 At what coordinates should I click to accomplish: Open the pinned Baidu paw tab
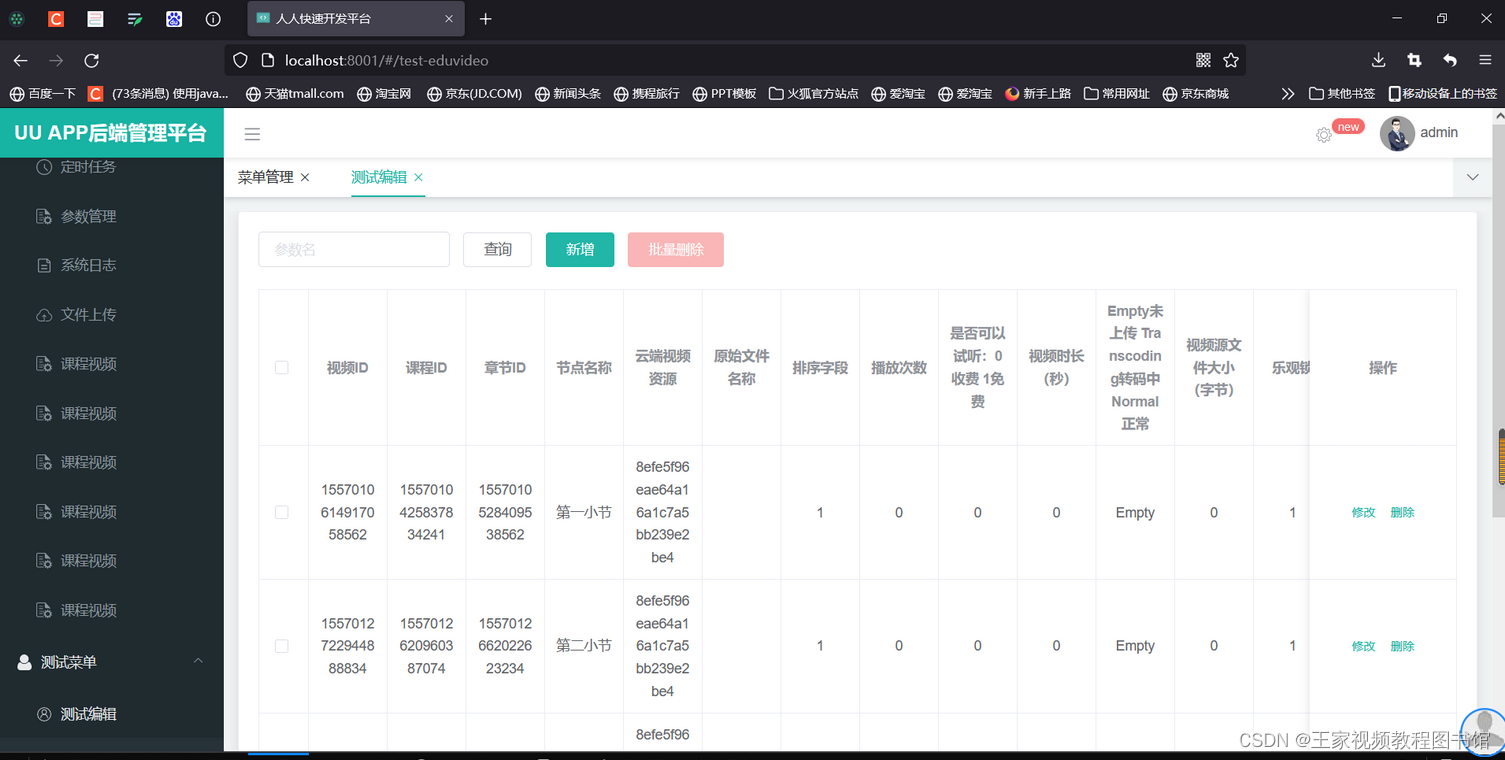pyautogui.click(x=174, y=19)
